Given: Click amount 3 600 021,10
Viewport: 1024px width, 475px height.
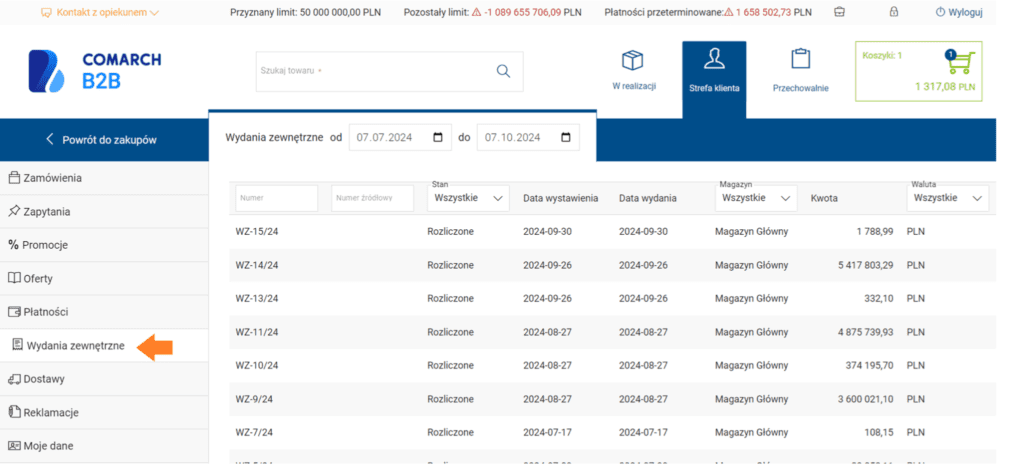Looking at the screenshot, I should (866, 399).
